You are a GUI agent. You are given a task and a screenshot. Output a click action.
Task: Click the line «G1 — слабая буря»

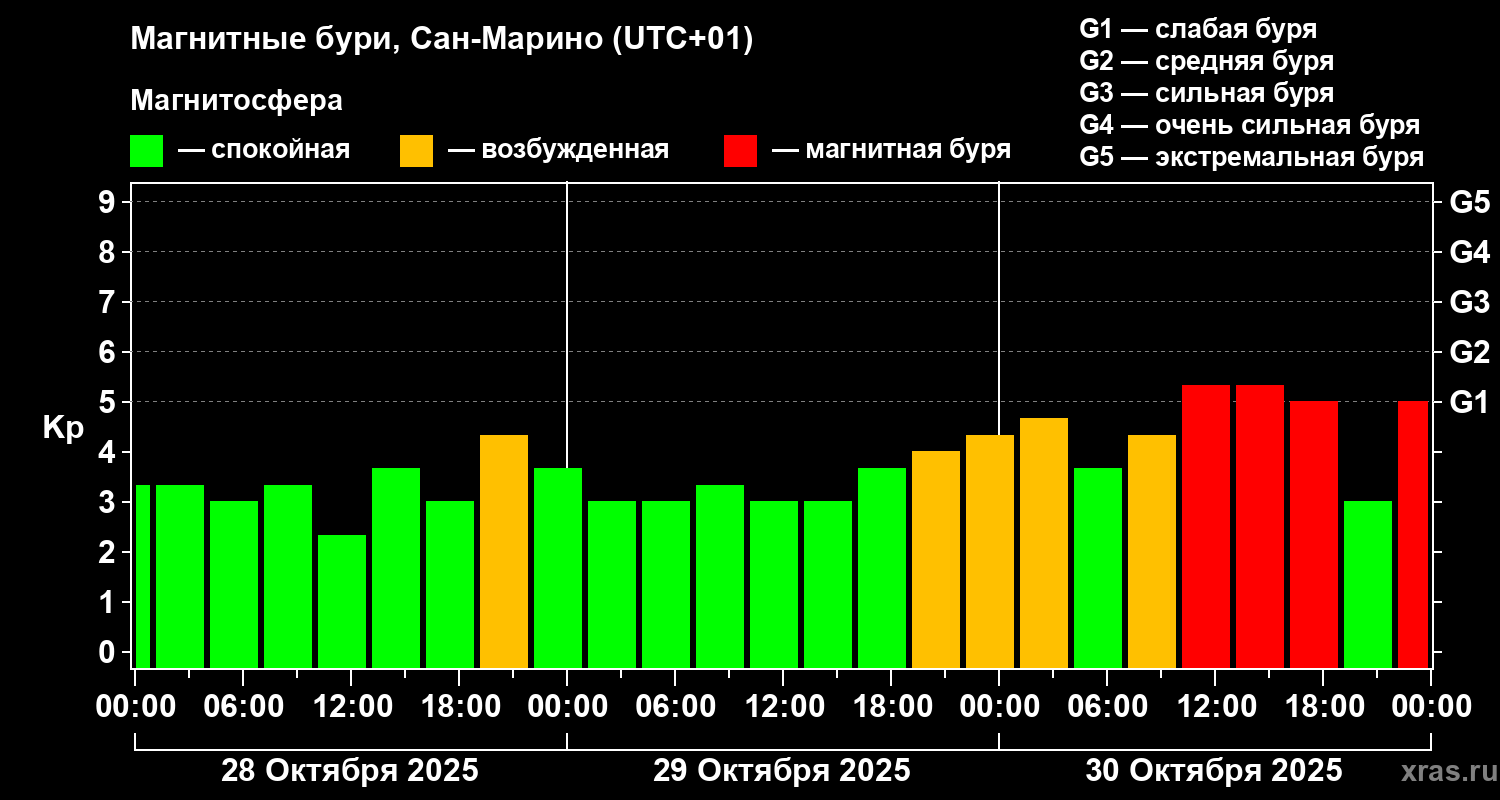click(x=1198, y=28)
